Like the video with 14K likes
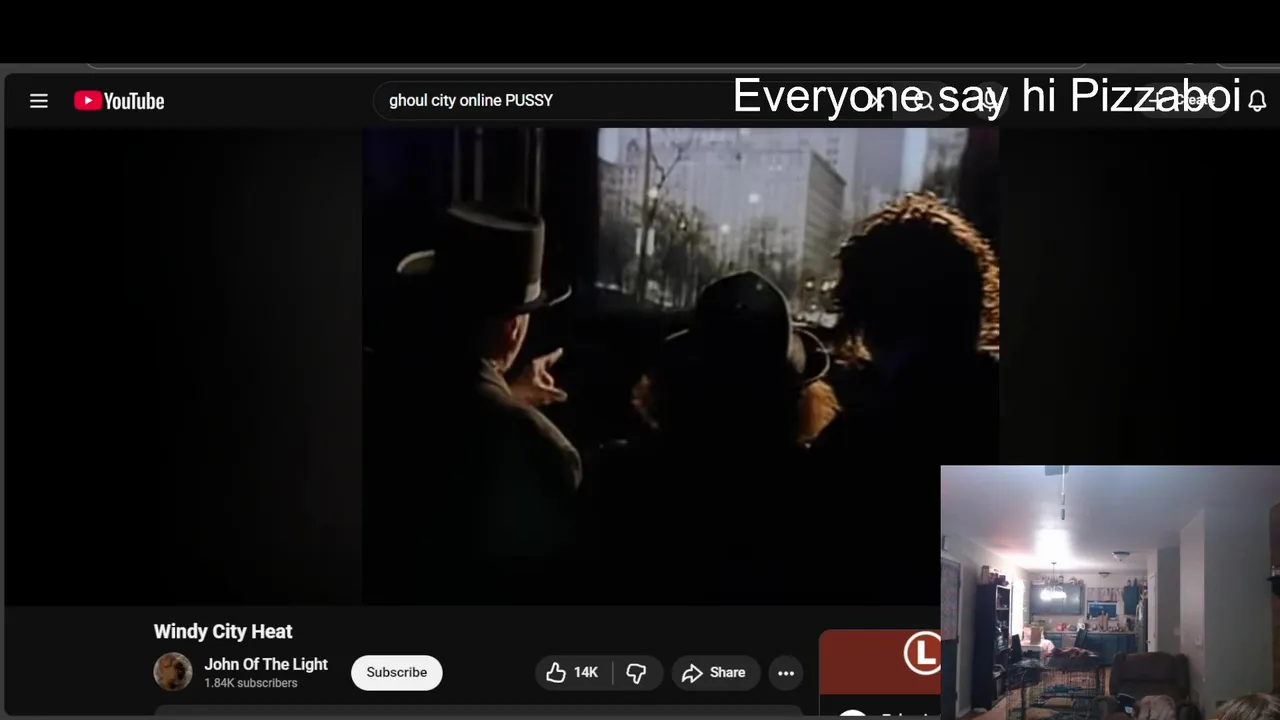Screen dimensions: 1280x720 (573, 673)
